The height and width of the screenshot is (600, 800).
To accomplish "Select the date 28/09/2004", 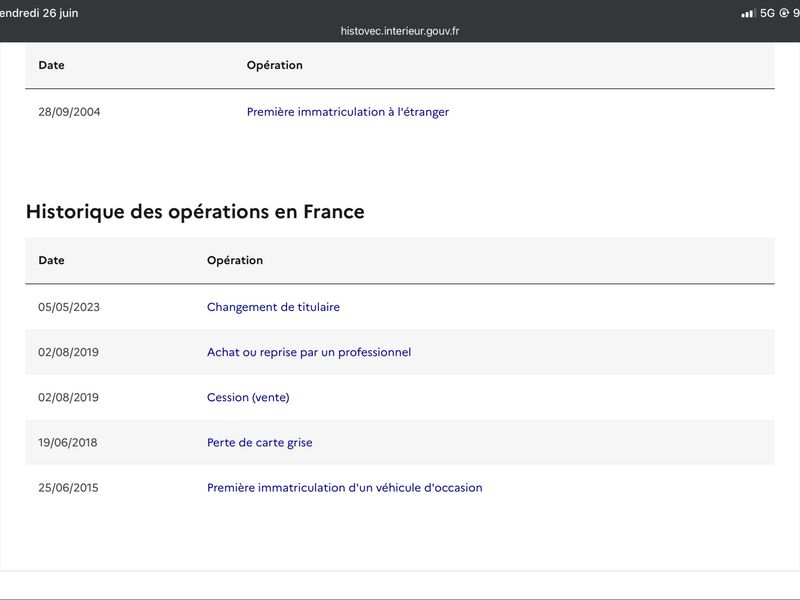I will [69, 112].
